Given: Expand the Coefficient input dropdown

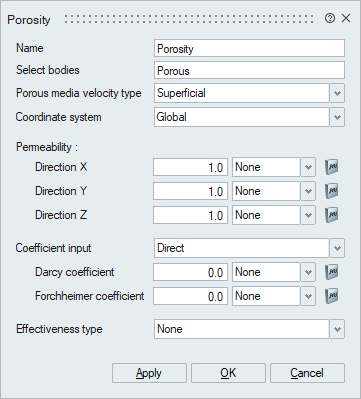Looking at the screenshot, I should click(337, 248).
